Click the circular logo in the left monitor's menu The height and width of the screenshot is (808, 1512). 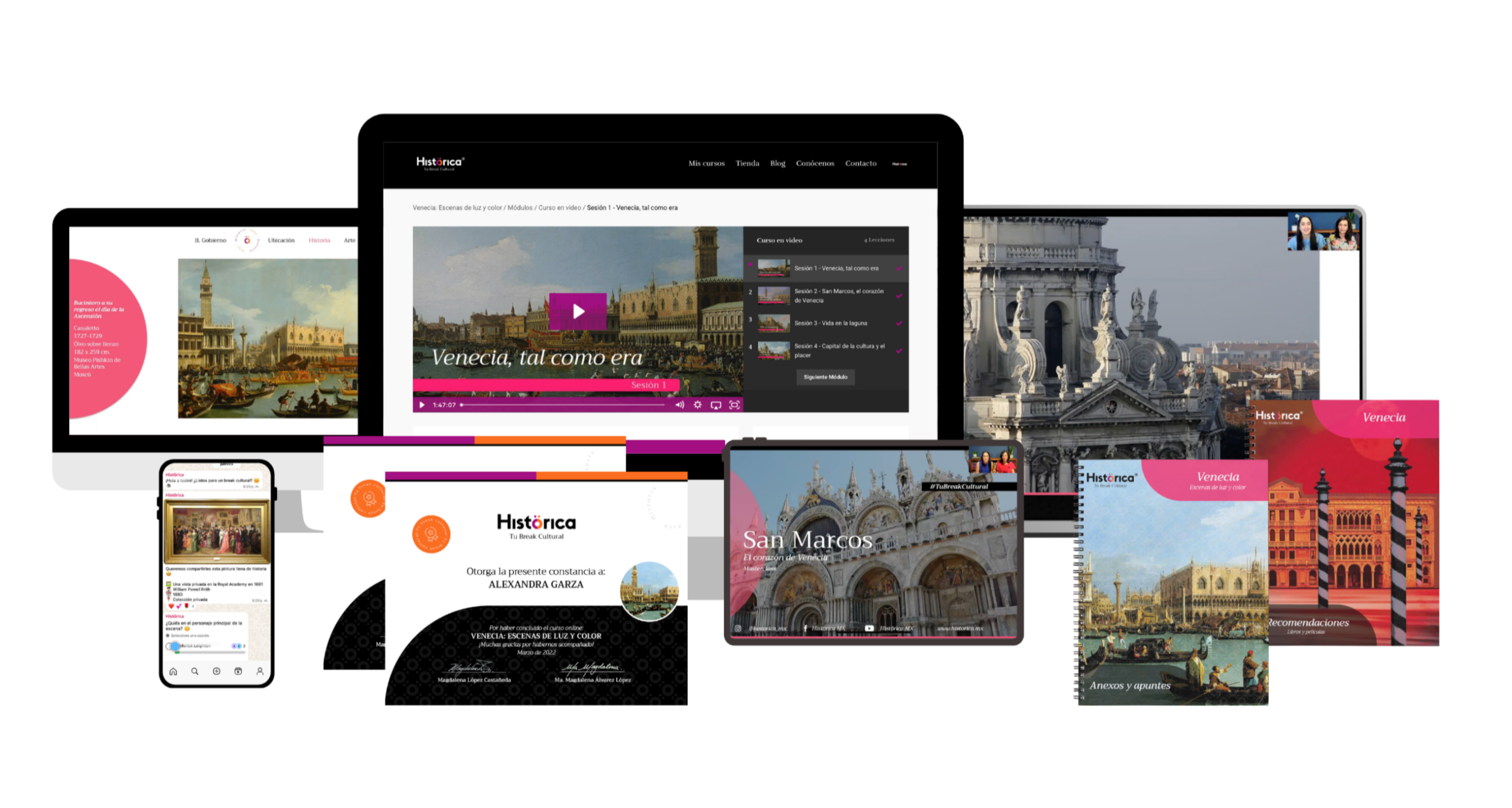click(x=247, y=240)
